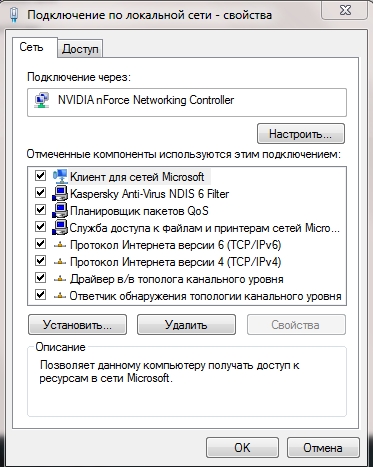Click the Служба доступа к файлам icon

pyautogui.click(x=60, y=228)
